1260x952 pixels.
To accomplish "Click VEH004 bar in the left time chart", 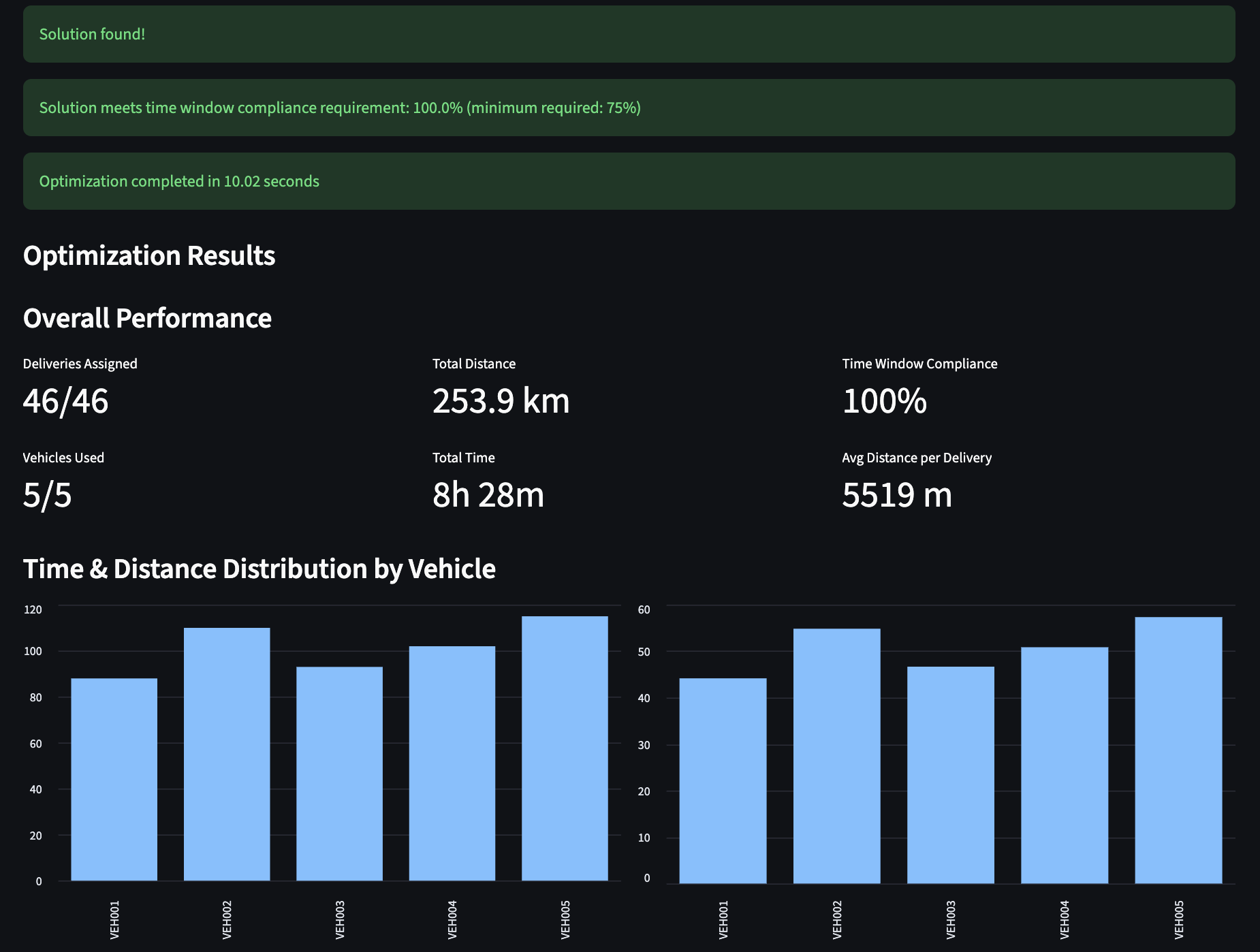I will click(x=452, y=763).
